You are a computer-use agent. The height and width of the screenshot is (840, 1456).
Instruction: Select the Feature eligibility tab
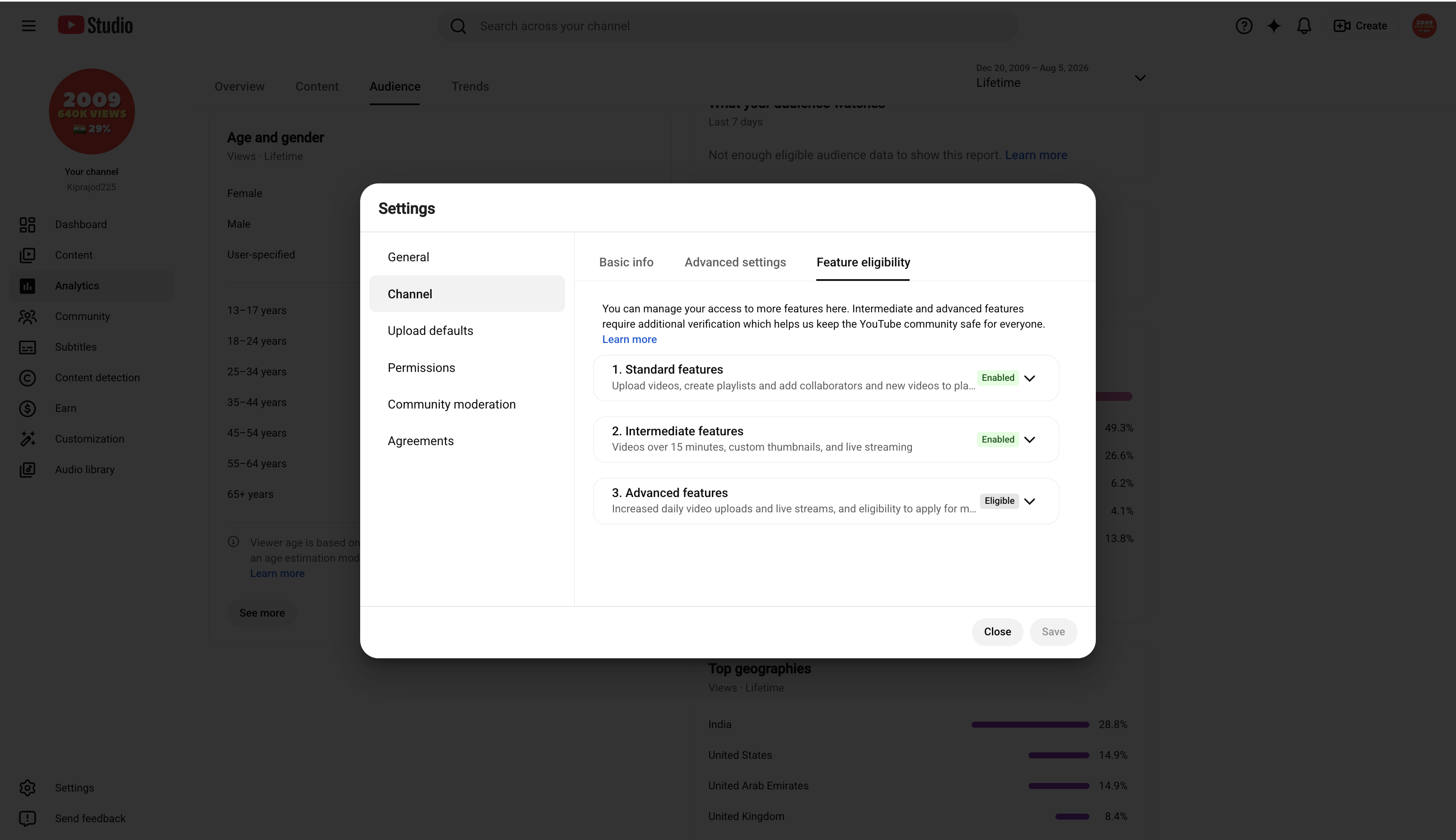(863, 263)
